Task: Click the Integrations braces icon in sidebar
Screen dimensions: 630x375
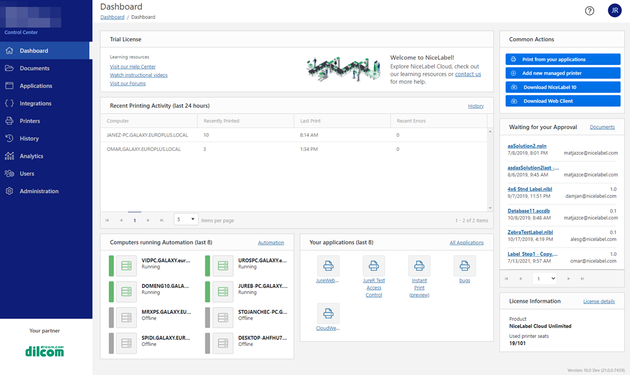Action: tap(9, 103)
